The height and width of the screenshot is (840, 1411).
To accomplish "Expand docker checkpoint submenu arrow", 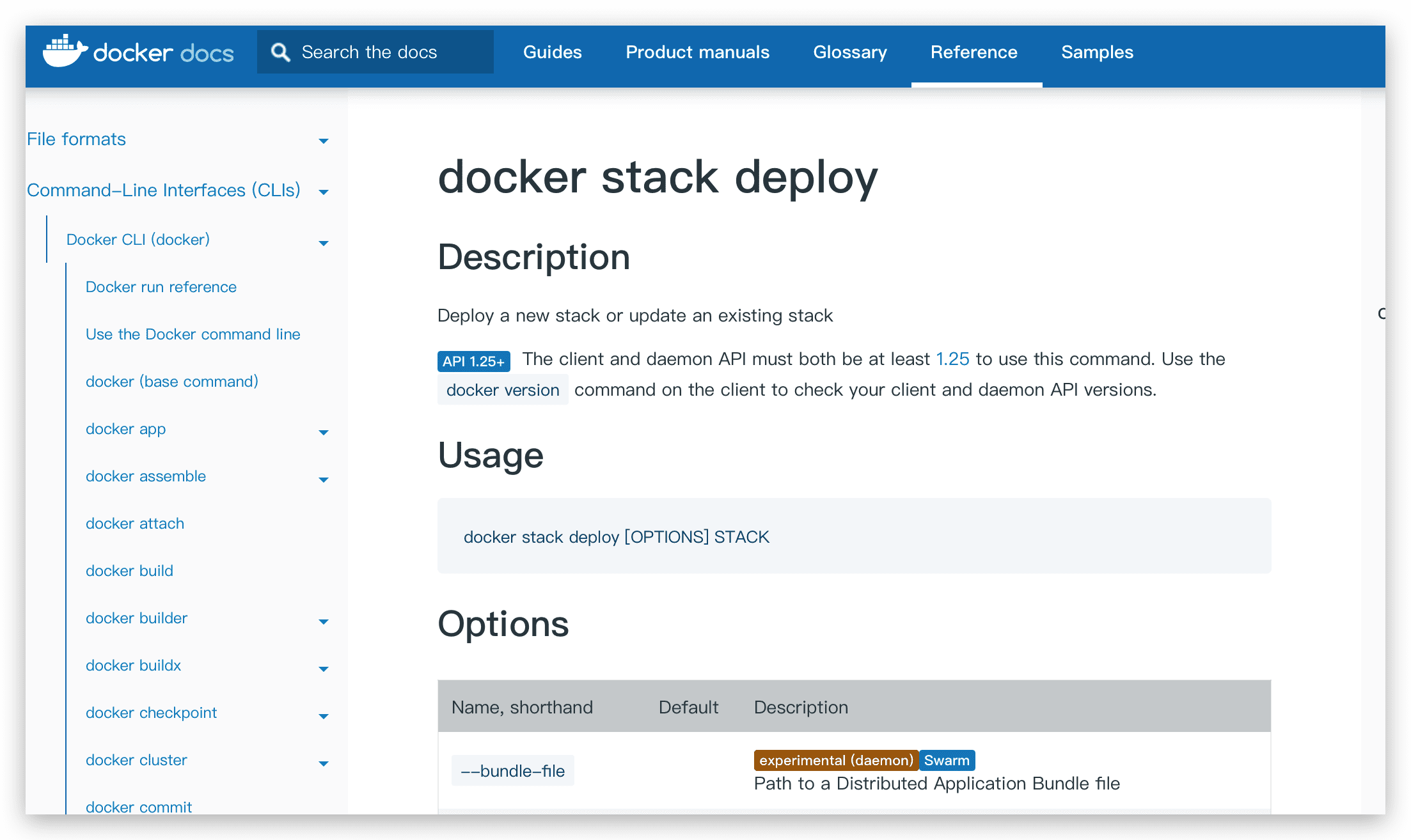I will 324,716.
